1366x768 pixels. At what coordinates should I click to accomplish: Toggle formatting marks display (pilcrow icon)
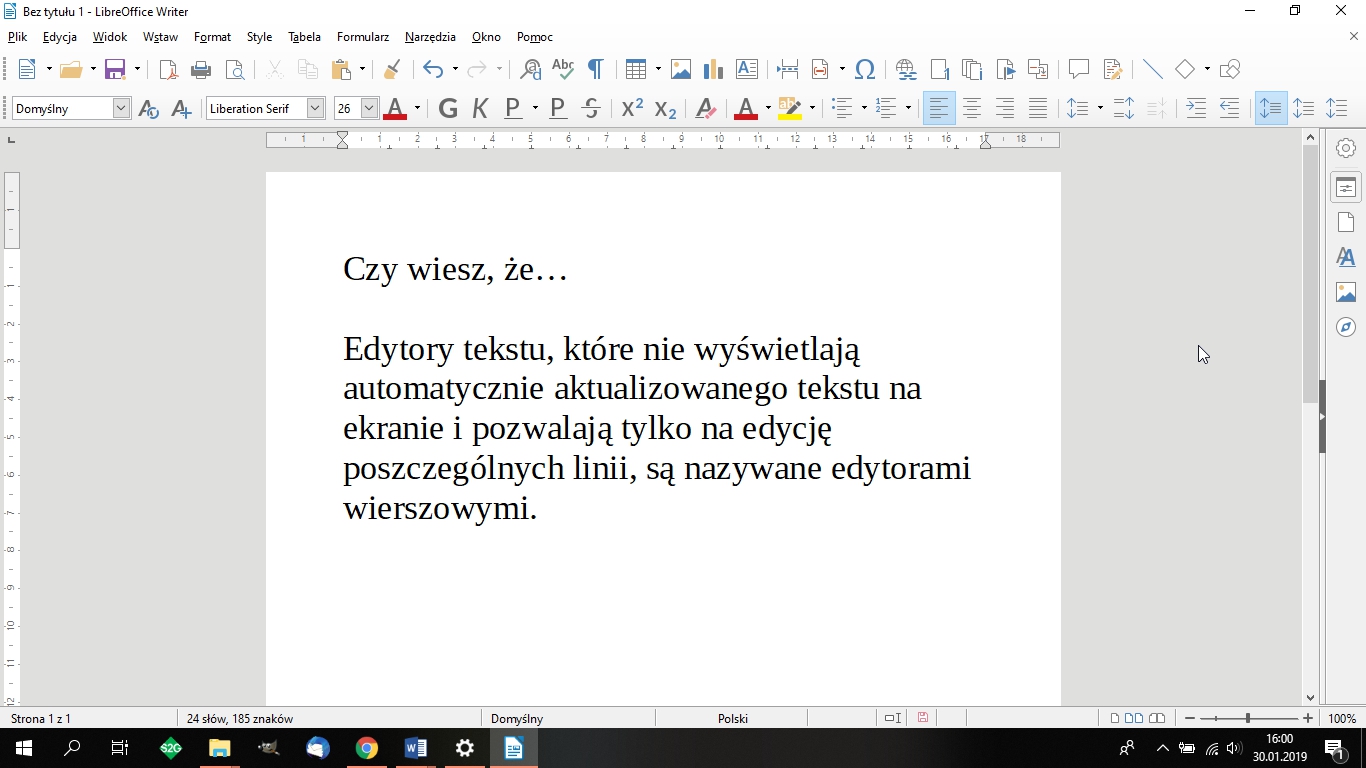click(595, 69)
